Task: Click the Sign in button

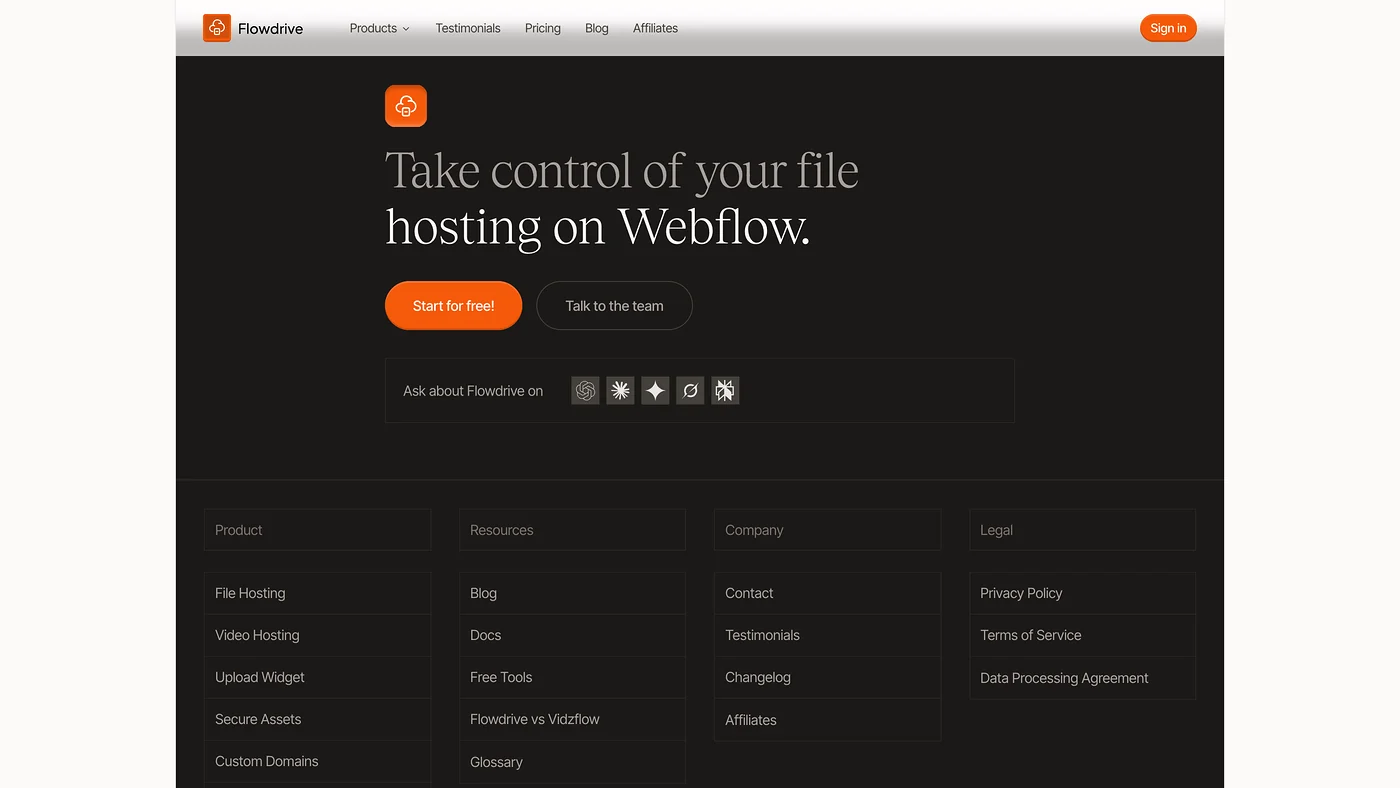Action: [x=1168, y=28]
